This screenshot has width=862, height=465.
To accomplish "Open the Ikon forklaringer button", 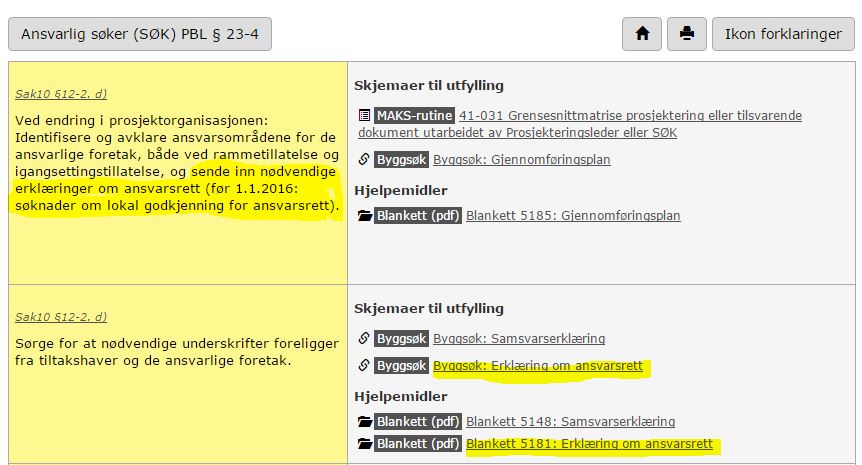I will click(783, 33).
